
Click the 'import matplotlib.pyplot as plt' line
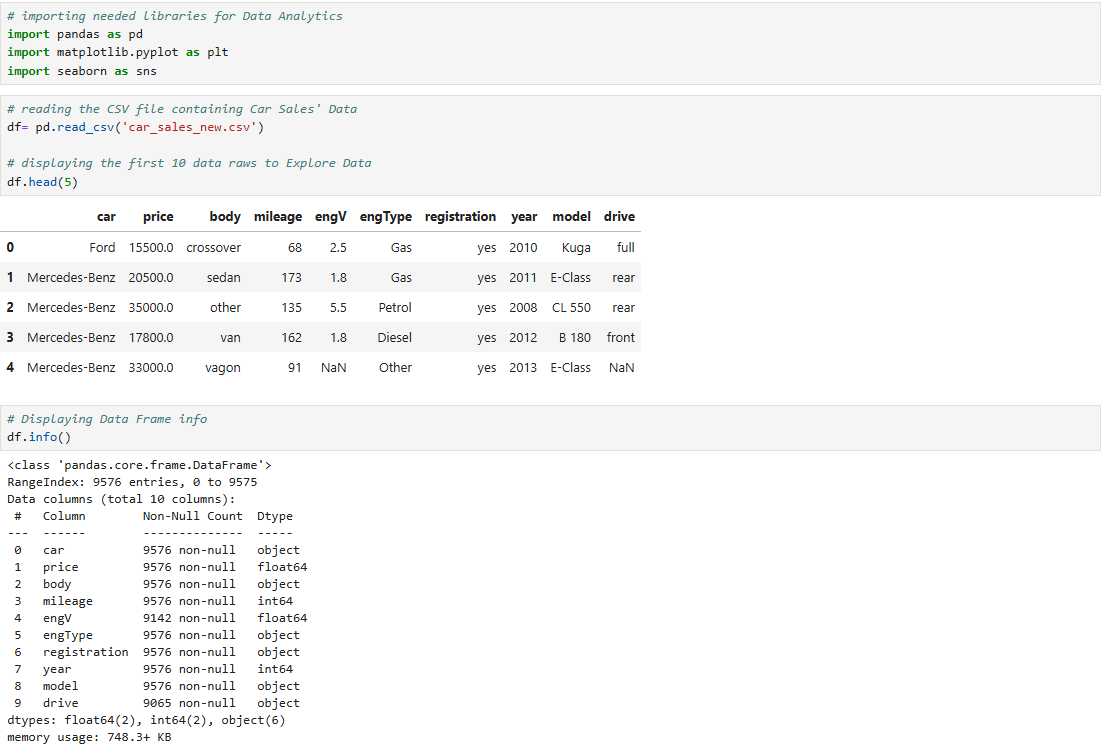point(118,52)
